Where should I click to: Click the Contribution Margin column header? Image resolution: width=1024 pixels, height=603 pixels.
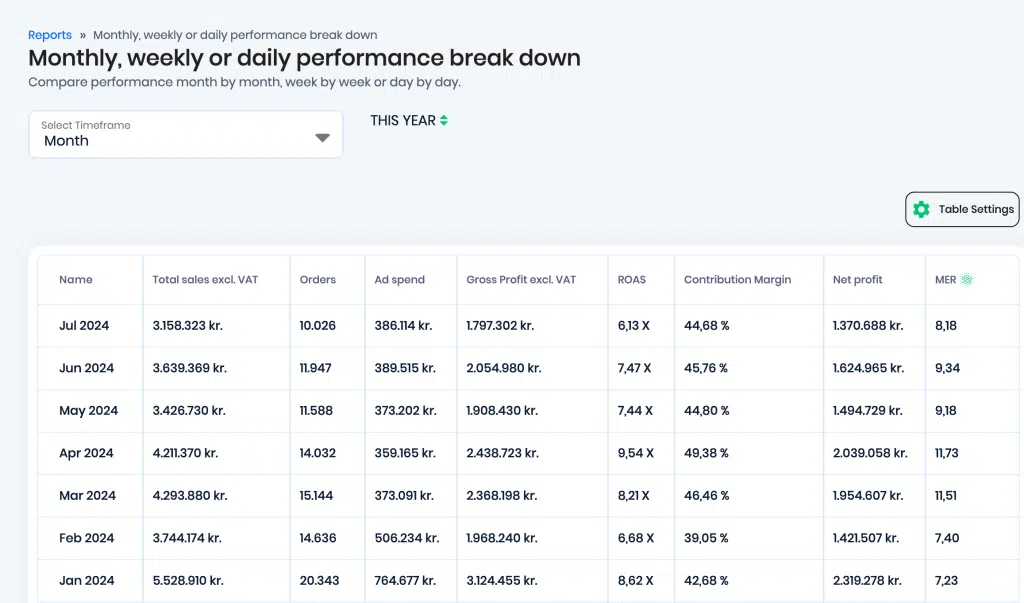tap(737, 280)
